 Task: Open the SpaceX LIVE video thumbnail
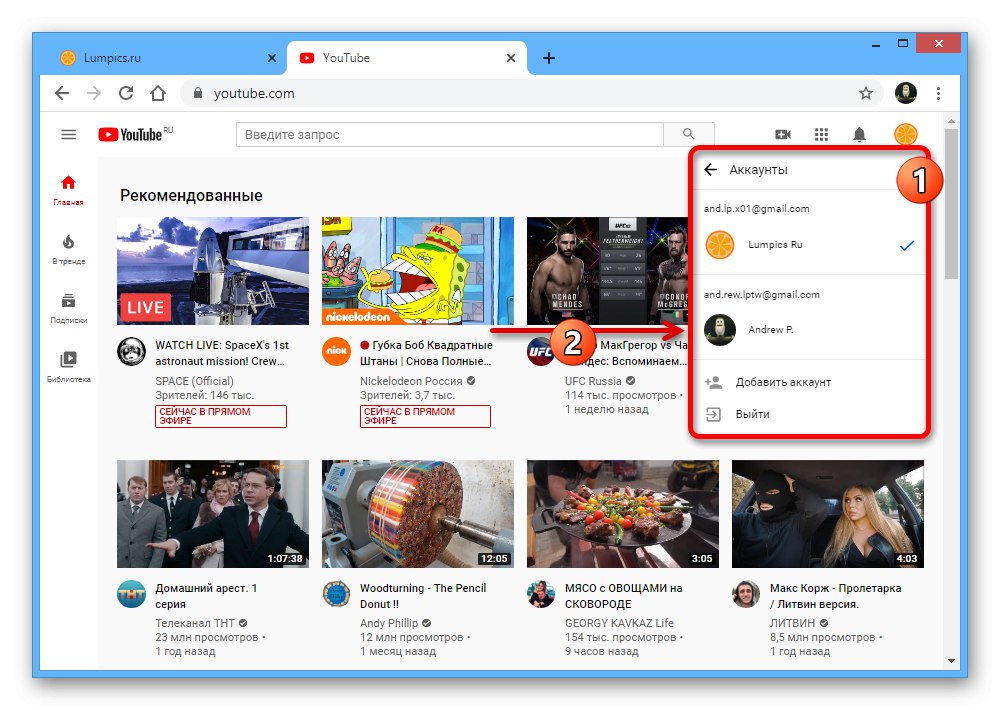pos(213,270)
